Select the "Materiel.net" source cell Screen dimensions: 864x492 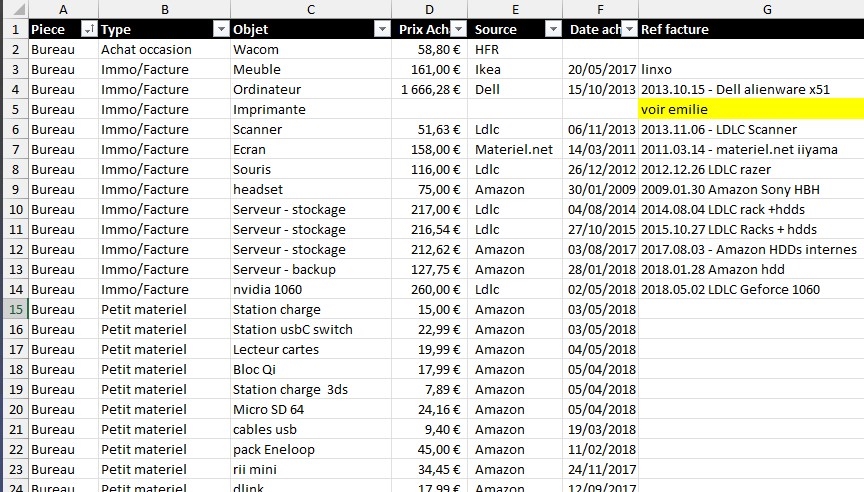(x=515, y=149)
